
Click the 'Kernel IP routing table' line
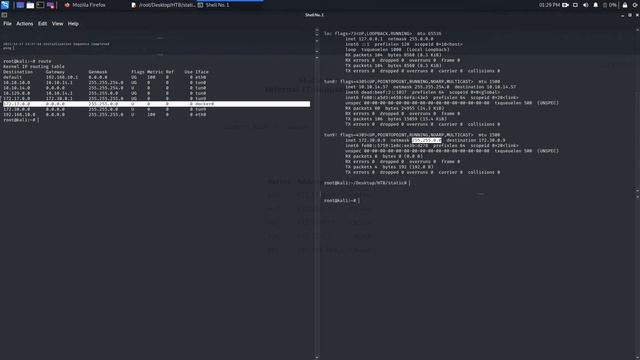point(33,67)
